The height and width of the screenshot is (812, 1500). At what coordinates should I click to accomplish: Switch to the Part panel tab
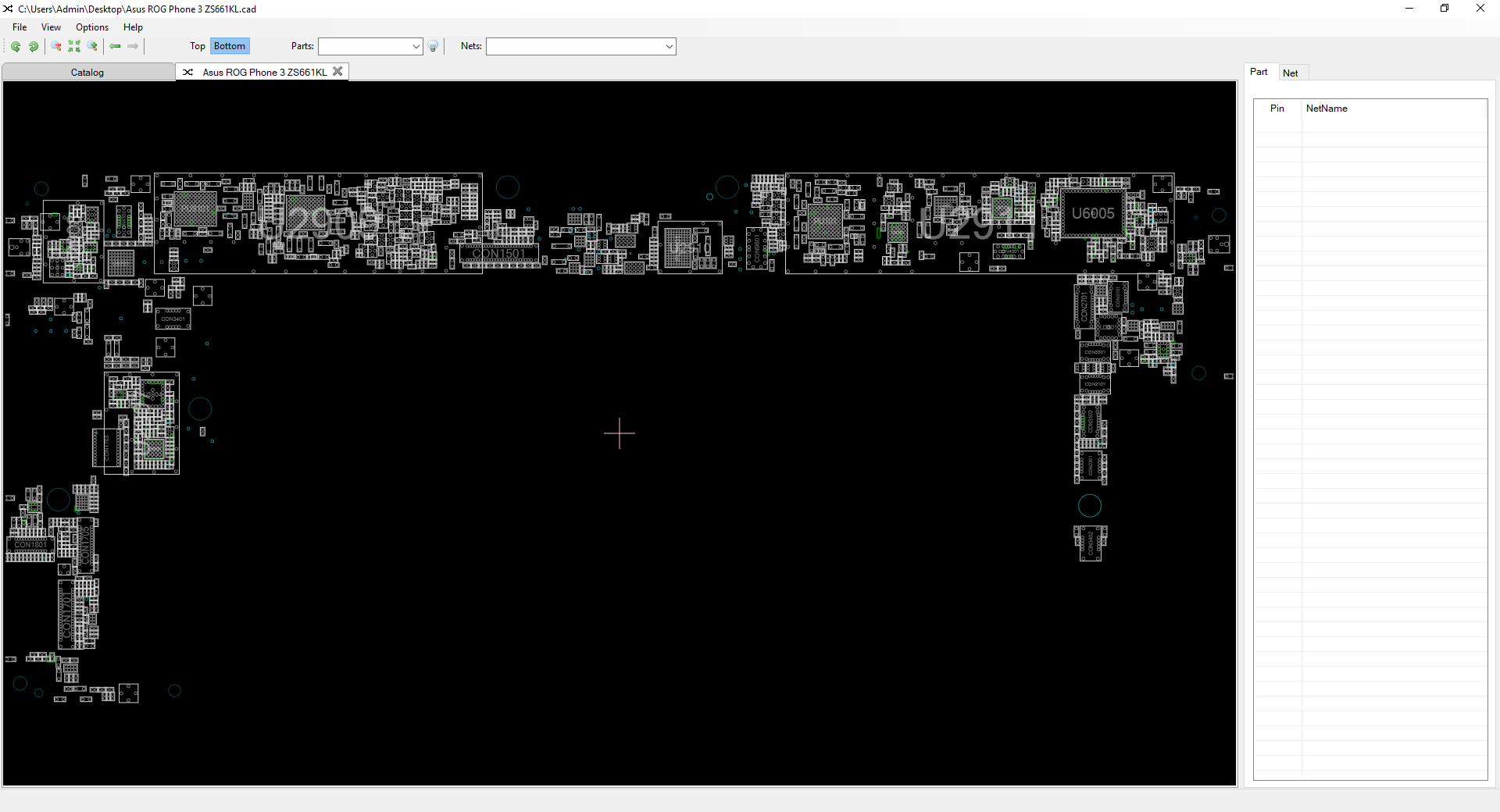pyautogui.click(x=1259, y=72)
